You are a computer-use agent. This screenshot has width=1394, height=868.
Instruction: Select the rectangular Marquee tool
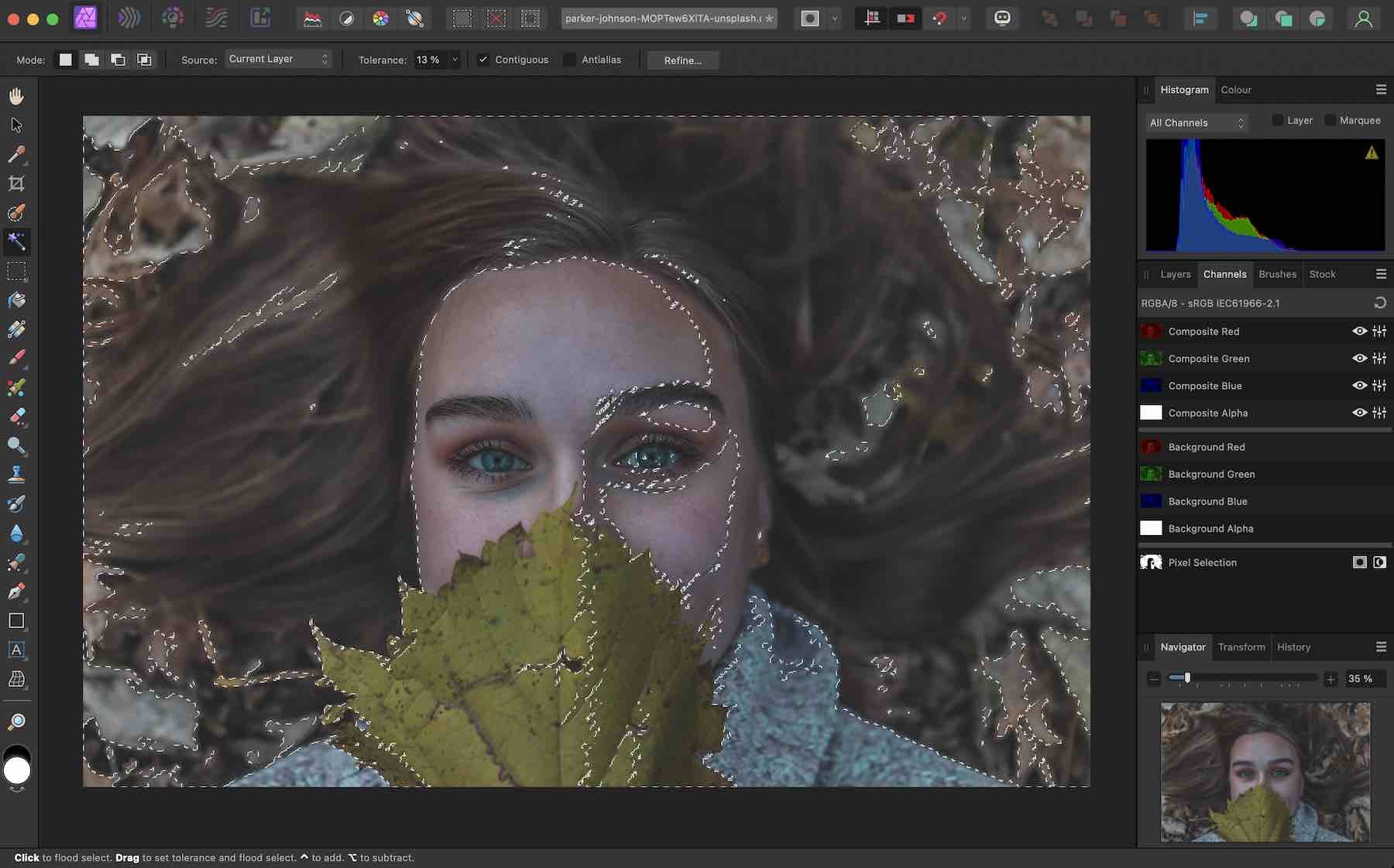[16, 271]
